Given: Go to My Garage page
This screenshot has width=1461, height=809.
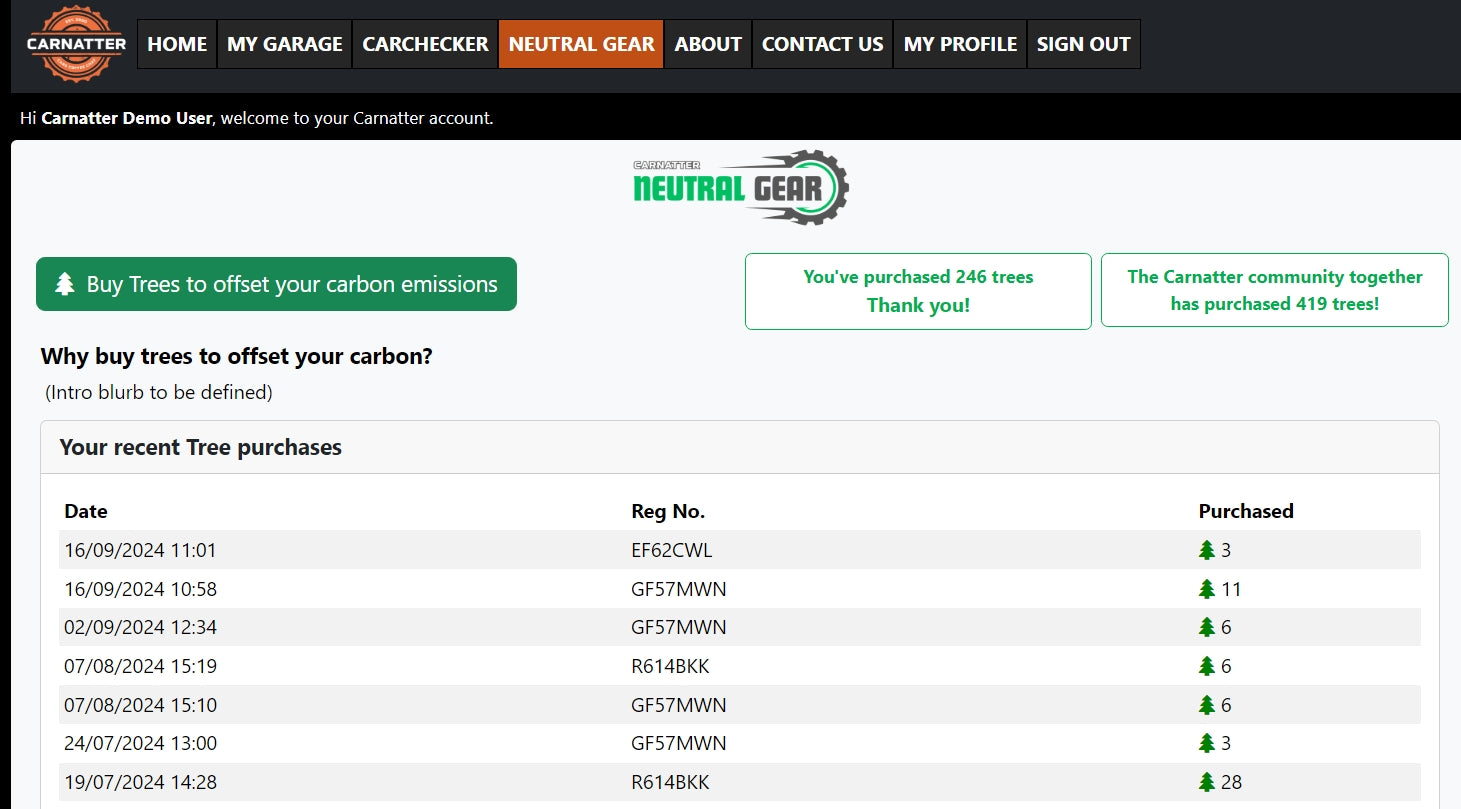Looking at the screenshot, I should click(x=284, y=45).
